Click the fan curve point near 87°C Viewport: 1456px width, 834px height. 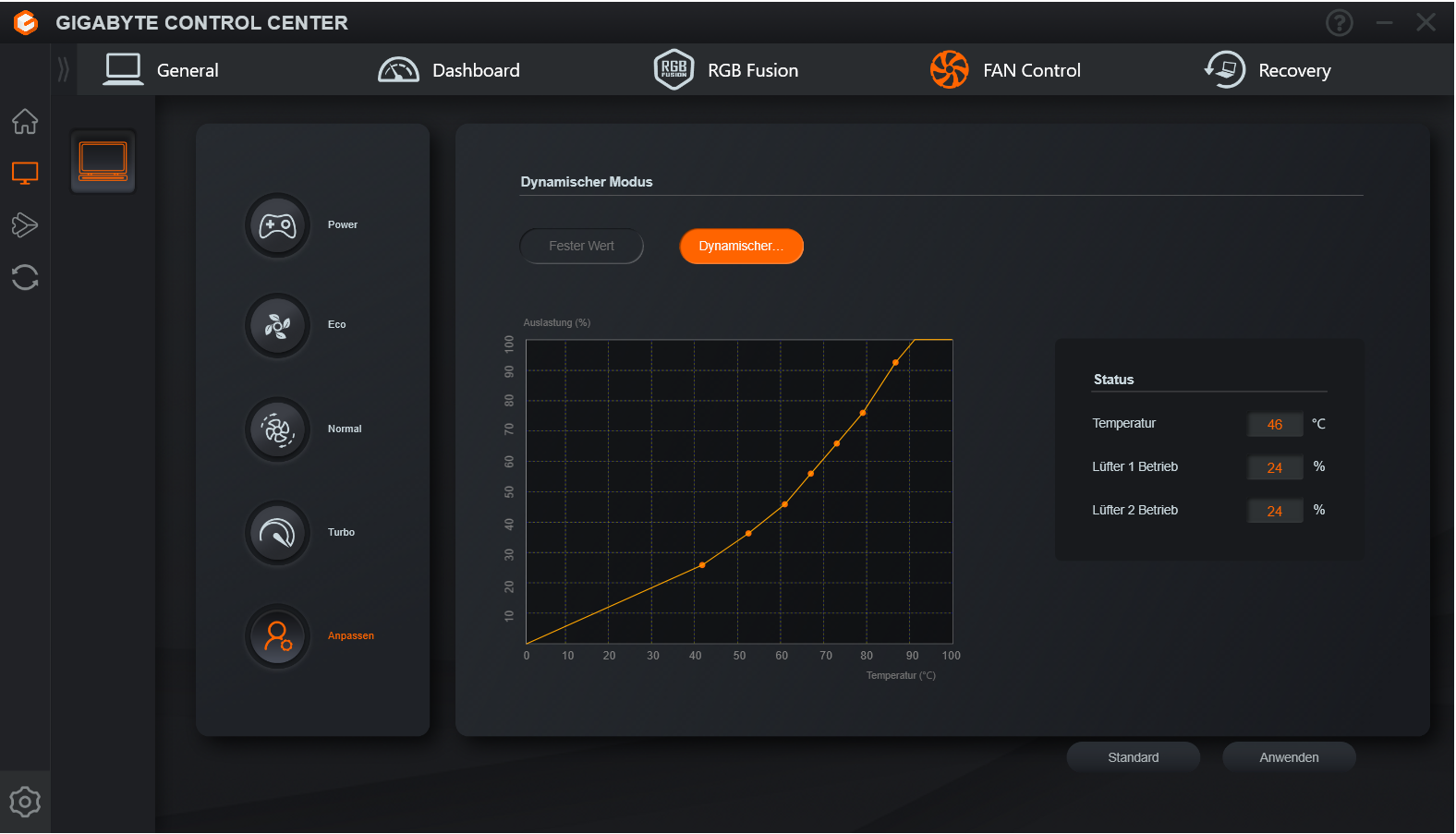point(895,363)
